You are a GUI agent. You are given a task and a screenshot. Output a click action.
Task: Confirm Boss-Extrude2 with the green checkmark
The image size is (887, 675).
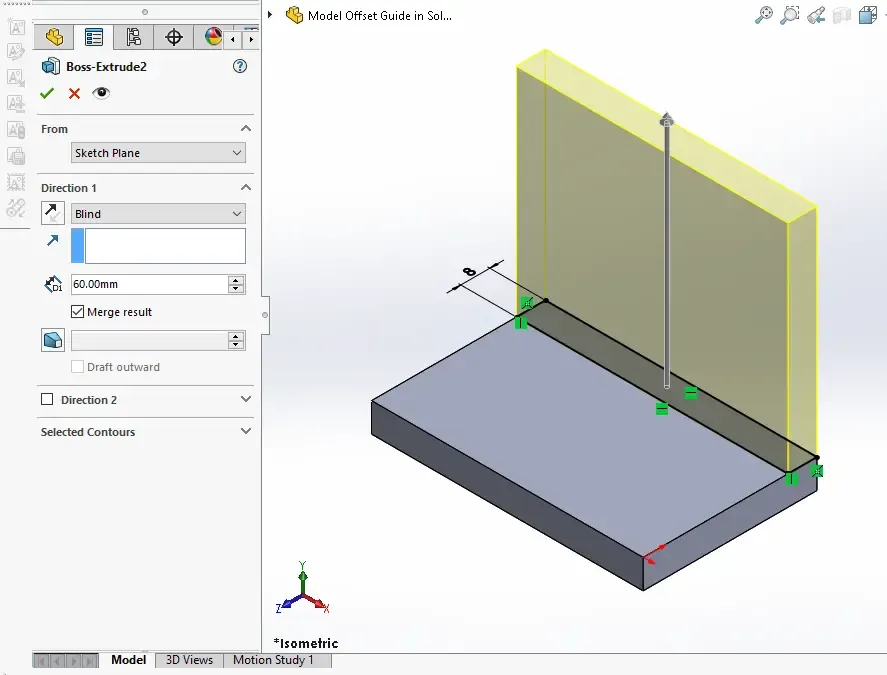[x=47, y=93]
